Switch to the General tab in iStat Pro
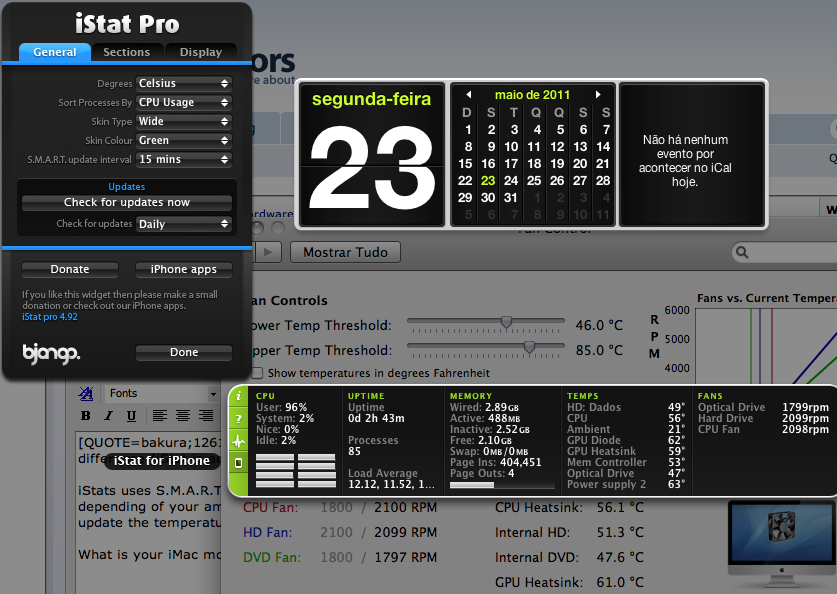The width and height of the screenshot is (837, 594). (x=54, y=52)
